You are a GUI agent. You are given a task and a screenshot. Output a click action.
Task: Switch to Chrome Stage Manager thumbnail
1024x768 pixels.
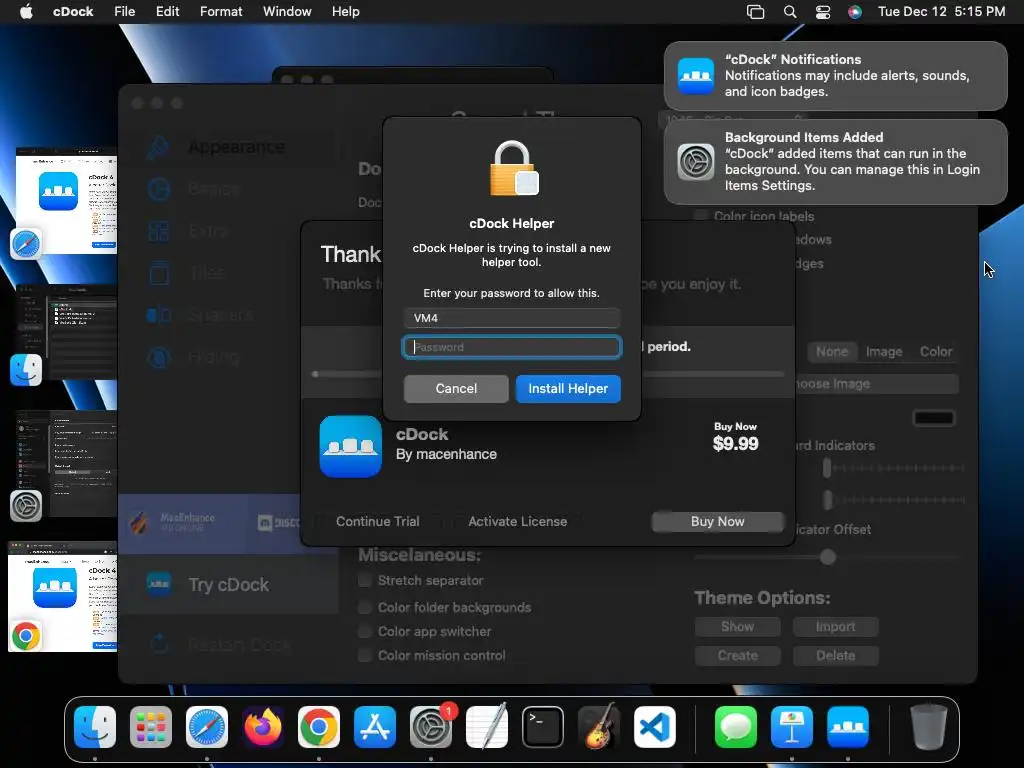point(63,596)
